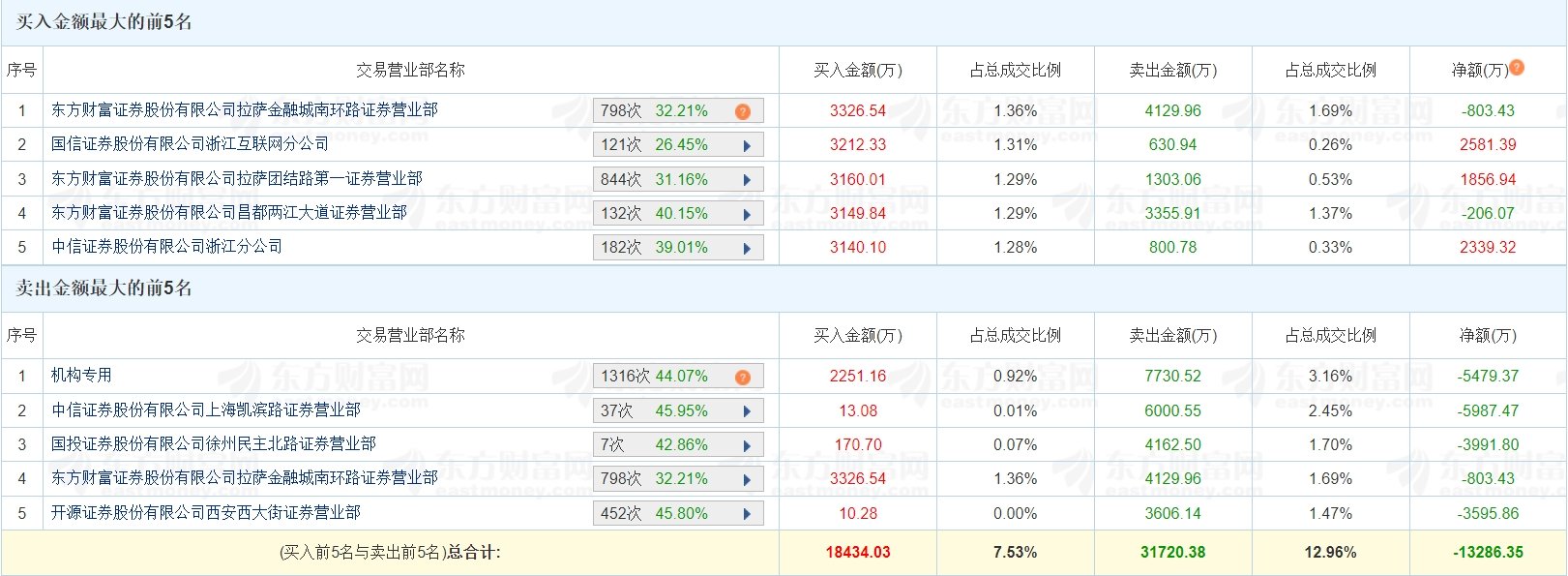Screen dimensions: 1568x576
Task: Open 中信证券股份有限公司浙江分公司 link
Action: click(166, 246)
